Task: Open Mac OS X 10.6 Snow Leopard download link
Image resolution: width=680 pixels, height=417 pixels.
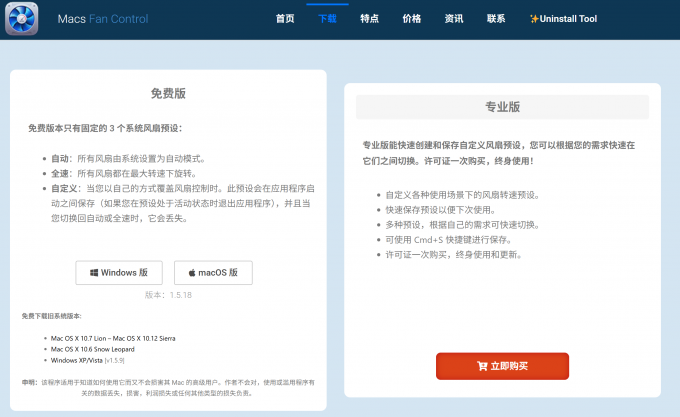Action: 92,349
